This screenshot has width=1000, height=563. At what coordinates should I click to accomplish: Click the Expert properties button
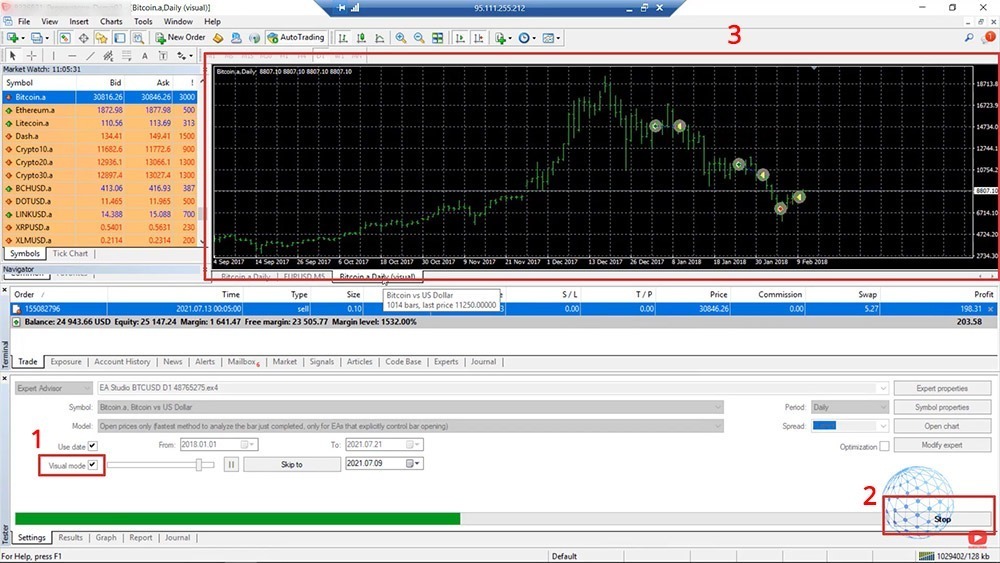[x=942, y=388]
